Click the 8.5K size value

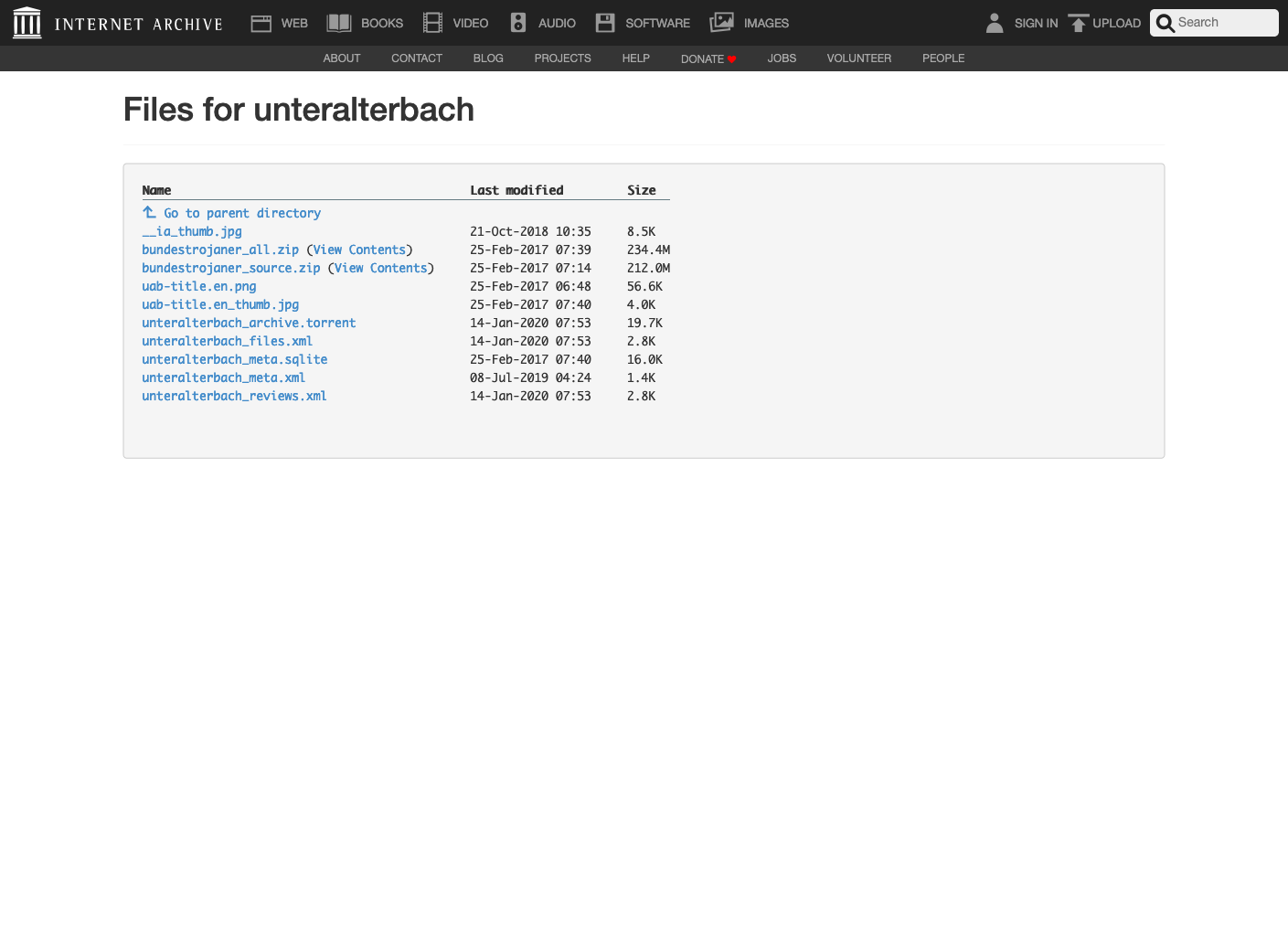642,231
